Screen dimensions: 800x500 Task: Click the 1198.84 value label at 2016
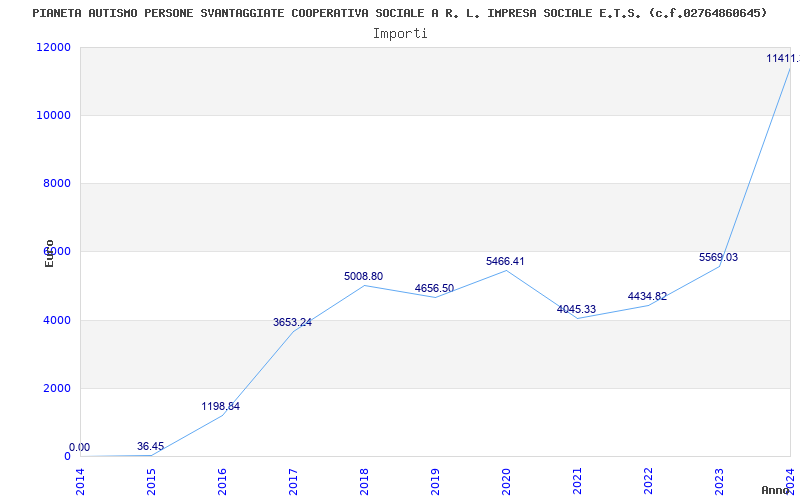tap(220, 407)
